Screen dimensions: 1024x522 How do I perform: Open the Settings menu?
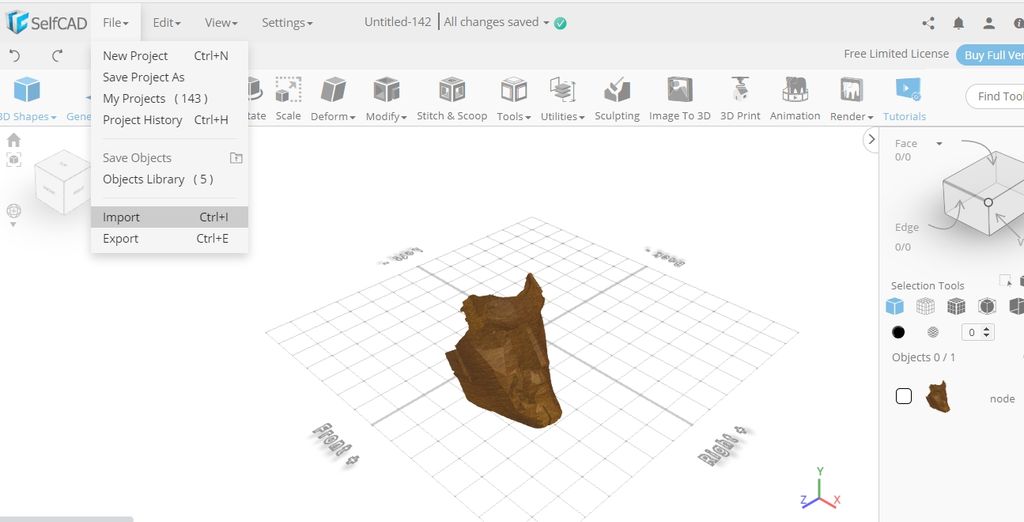pyautogui.click(x=287, y=23)
